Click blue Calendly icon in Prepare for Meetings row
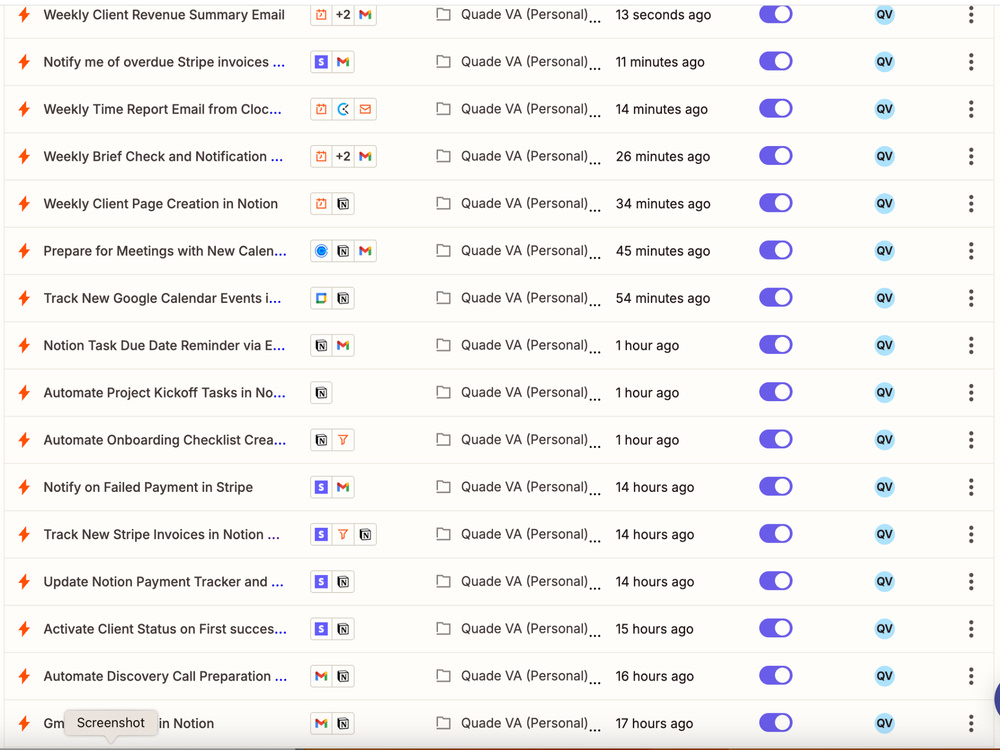Viewport: 1000px width, 750px height. pos(321,251)
